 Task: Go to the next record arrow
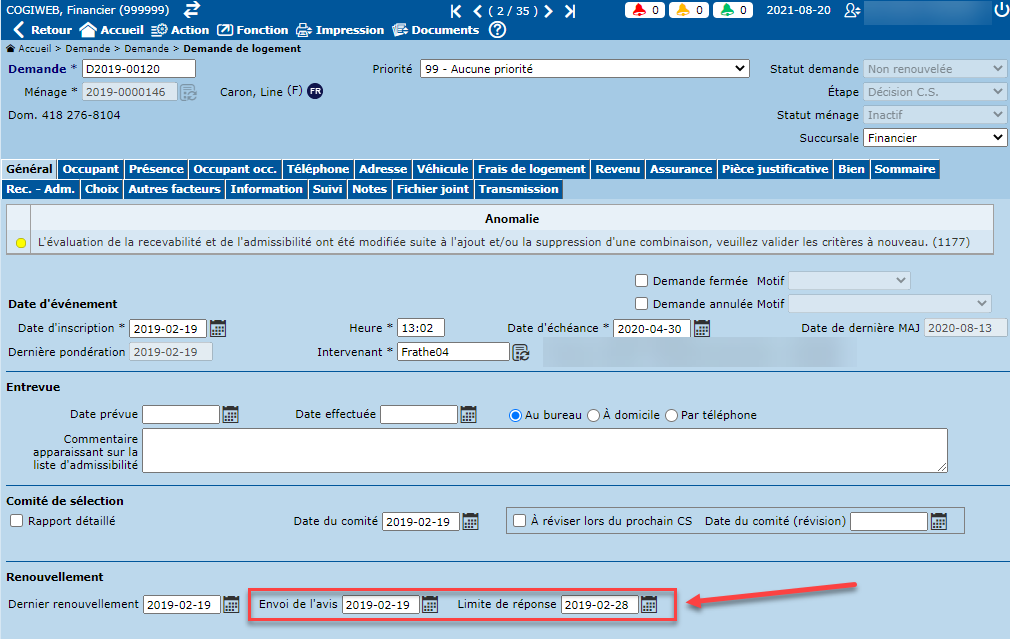548,11
